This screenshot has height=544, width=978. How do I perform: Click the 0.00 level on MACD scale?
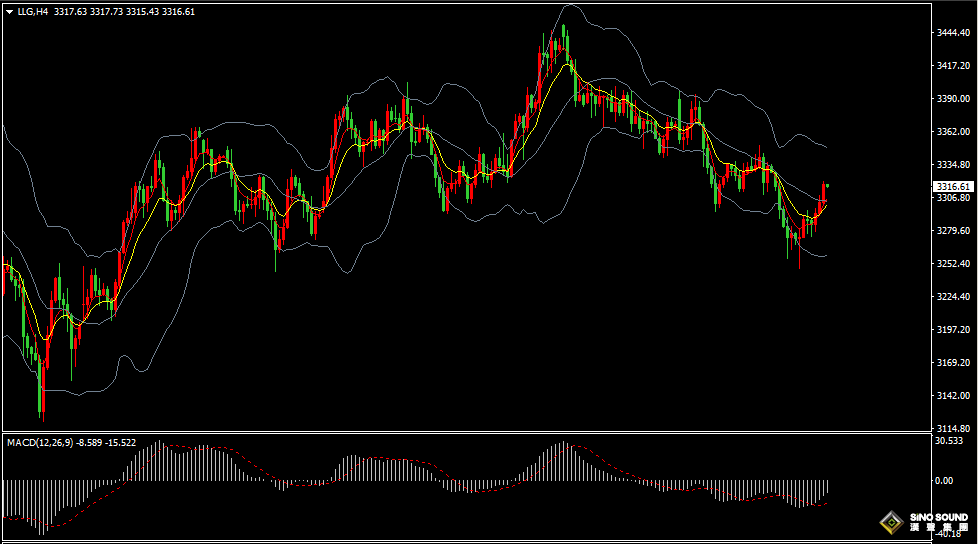943,480
